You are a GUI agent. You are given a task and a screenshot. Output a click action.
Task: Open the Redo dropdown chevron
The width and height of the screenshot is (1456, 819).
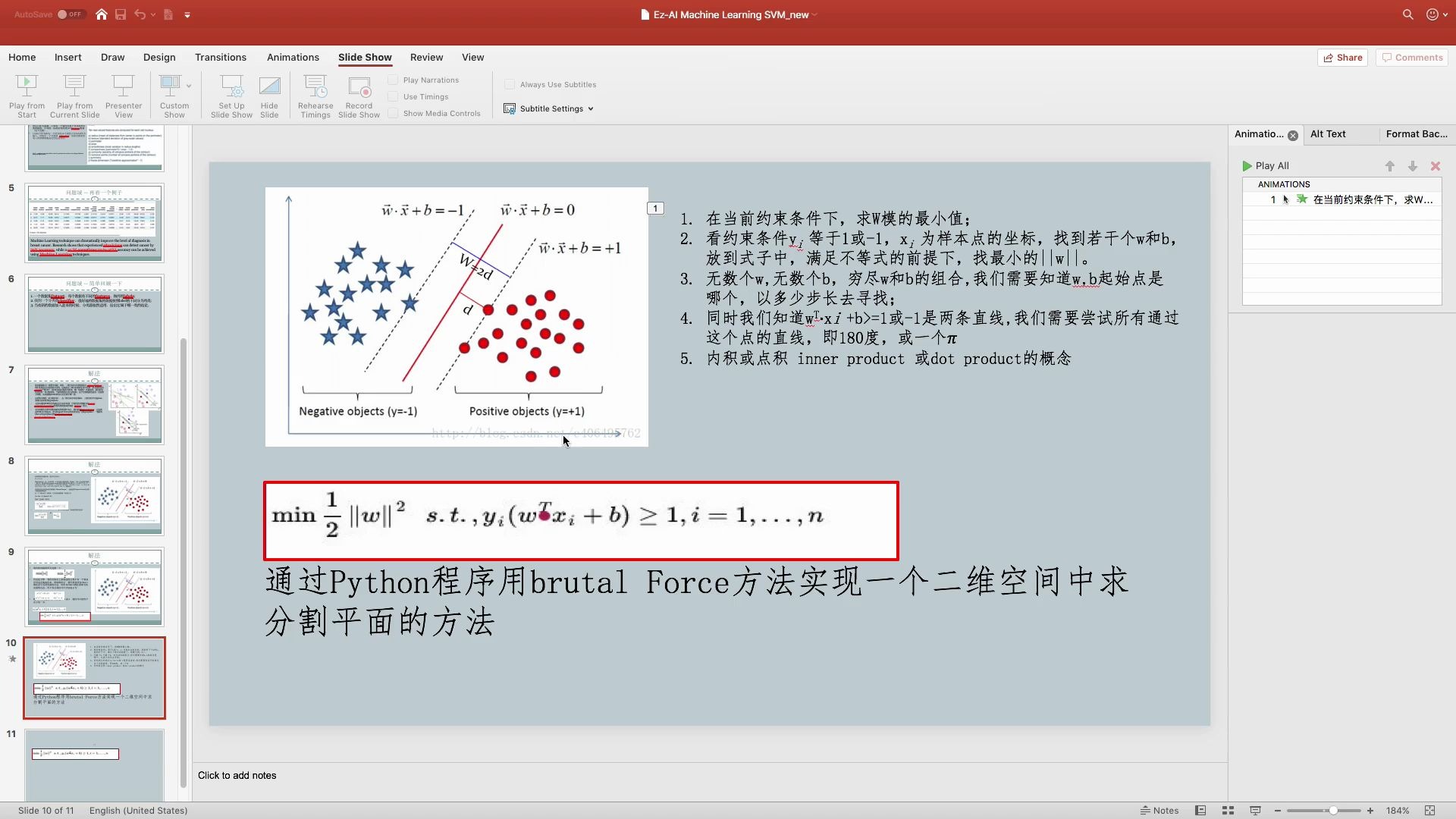tap(155, 14)
